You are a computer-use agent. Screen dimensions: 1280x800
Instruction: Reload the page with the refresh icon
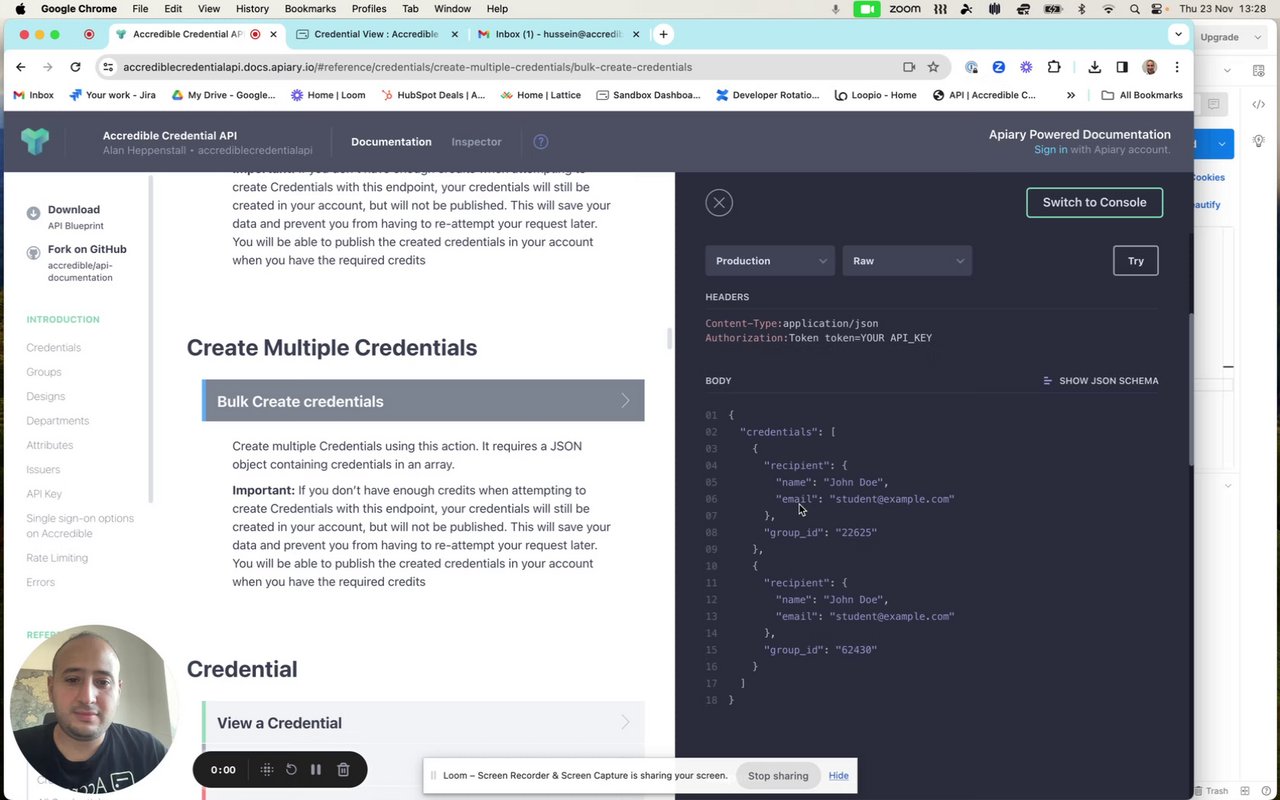coord(75,67)
